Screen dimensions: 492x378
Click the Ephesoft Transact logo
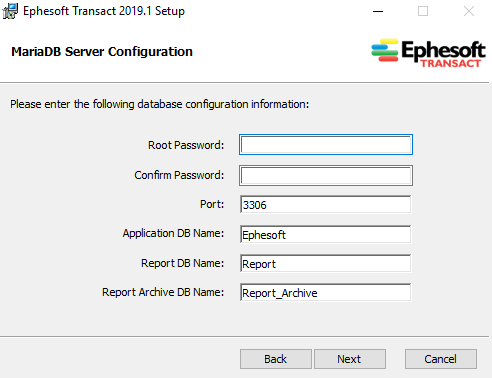pyautogui.click(x=428, y=53)
